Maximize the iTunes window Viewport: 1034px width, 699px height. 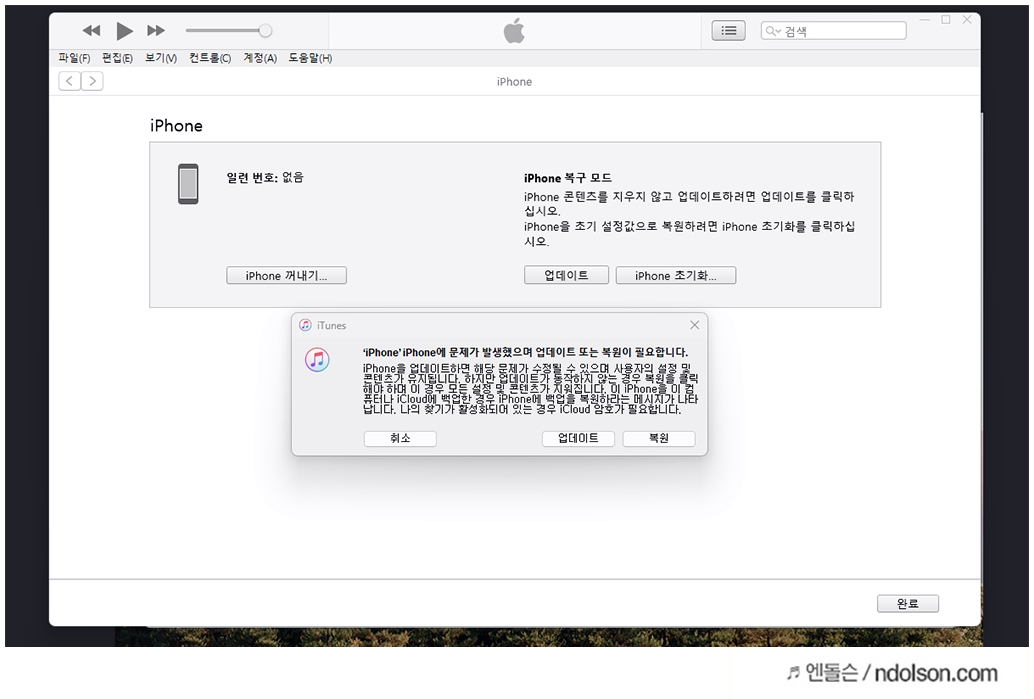coord(946,20)
